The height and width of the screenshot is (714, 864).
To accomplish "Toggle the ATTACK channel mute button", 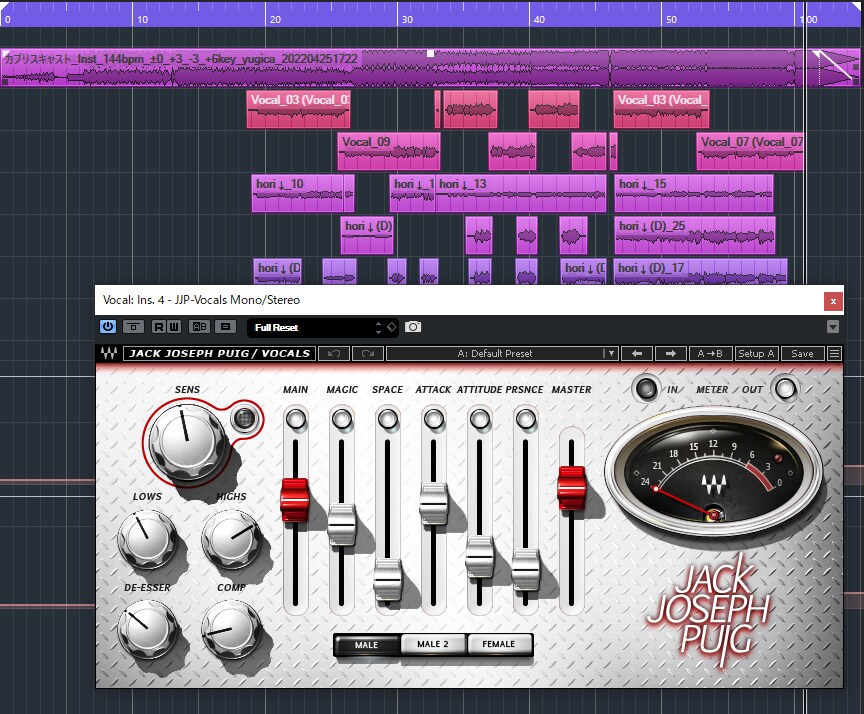I will [x=434, y=419].
